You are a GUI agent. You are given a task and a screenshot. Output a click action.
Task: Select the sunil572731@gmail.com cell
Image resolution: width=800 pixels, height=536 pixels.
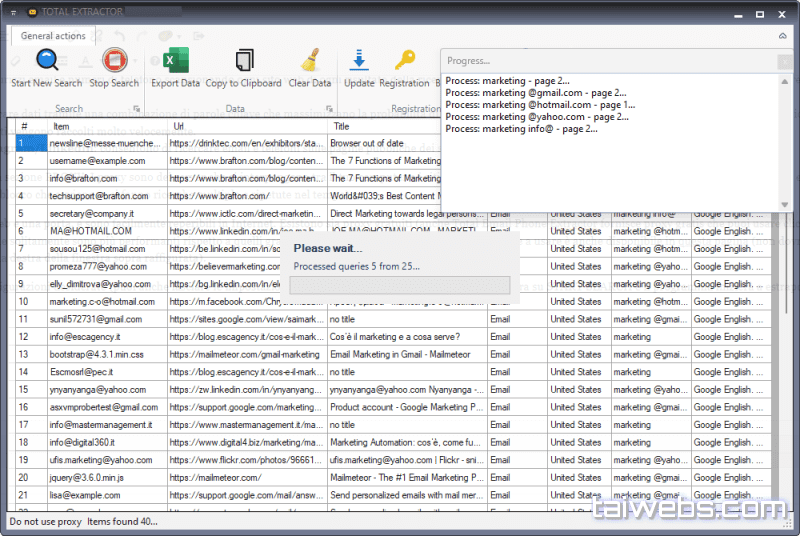[107, 319]
